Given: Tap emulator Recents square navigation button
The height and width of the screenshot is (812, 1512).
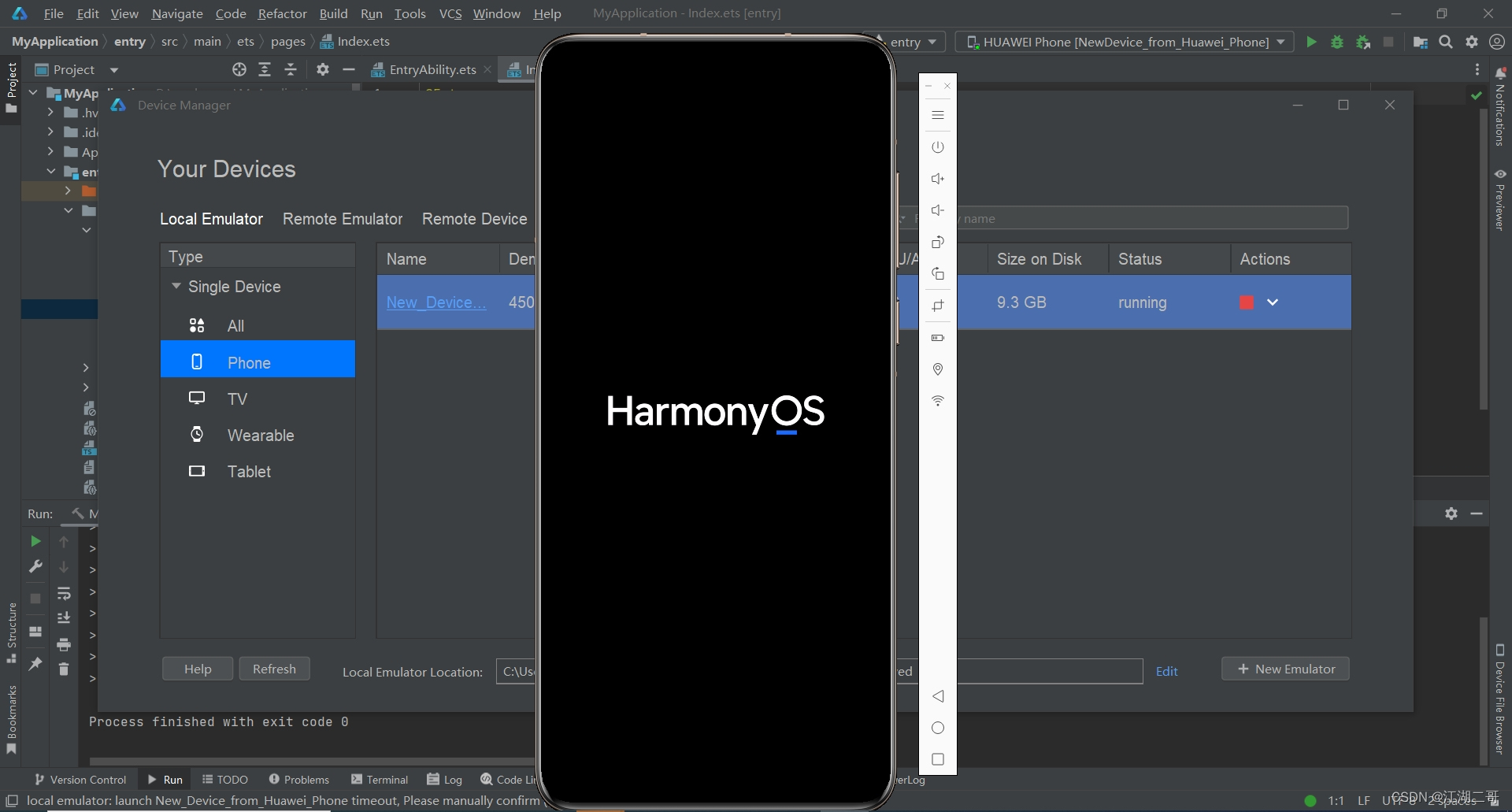Looking at the screenshot, I should point(937,759).
